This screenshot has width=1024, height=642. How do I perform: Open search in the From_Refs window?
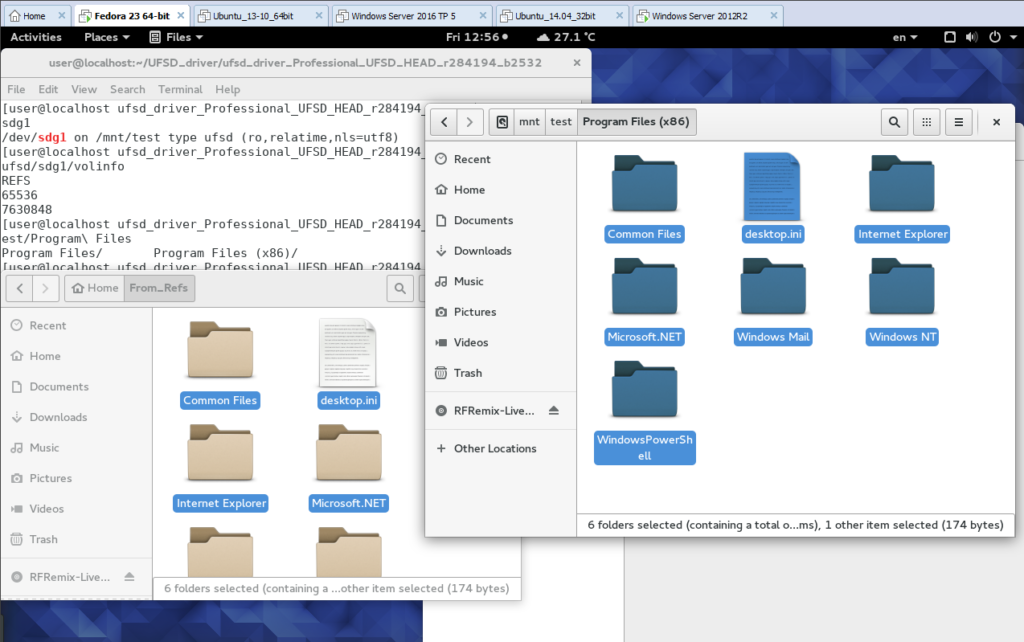coord(400,288)
